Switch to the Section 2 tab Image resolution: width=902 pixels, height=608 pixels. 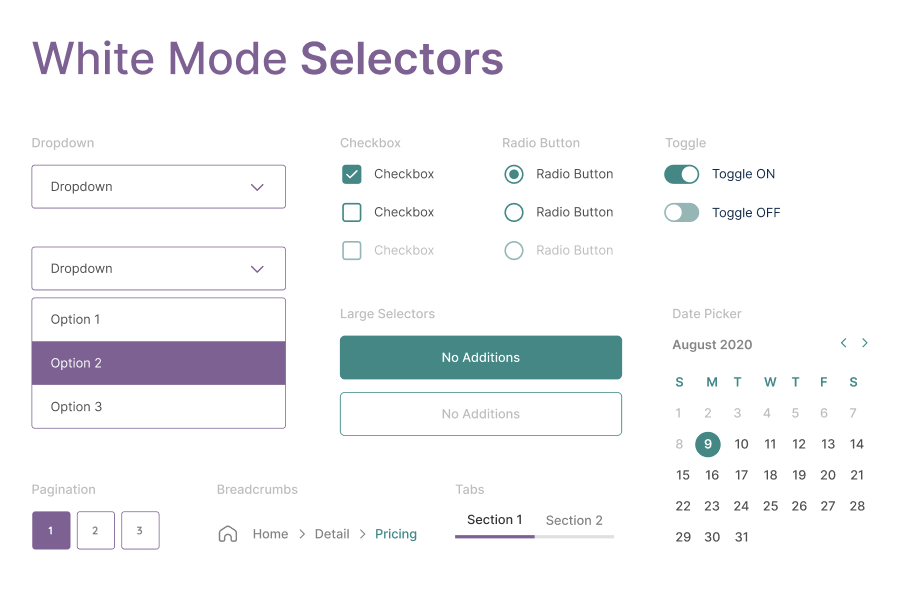574,521
